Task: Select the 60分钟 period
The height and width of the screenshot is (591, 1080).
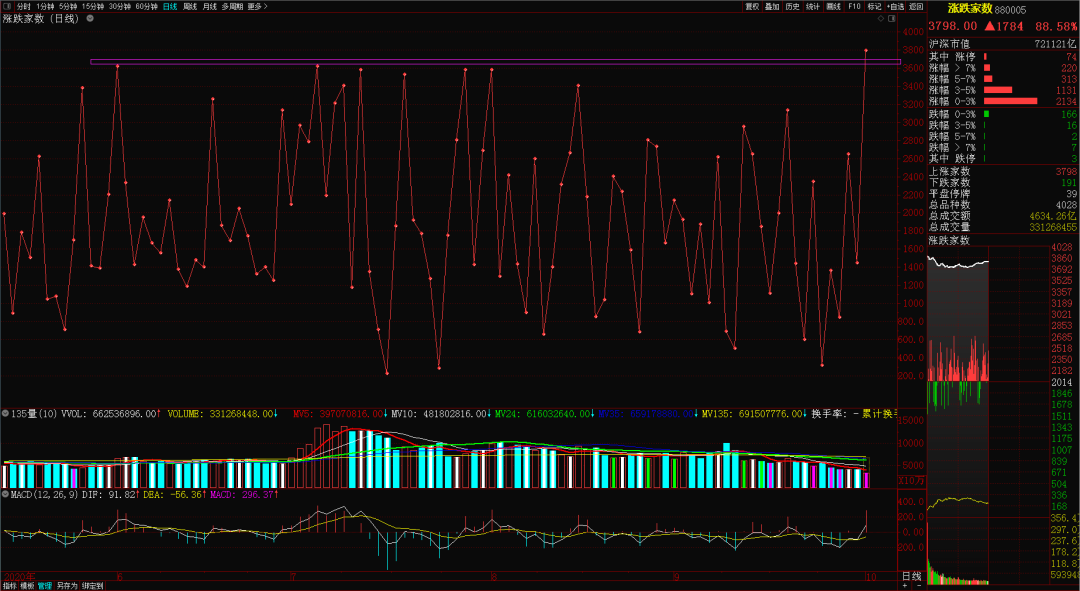Action: click(146, 6)
